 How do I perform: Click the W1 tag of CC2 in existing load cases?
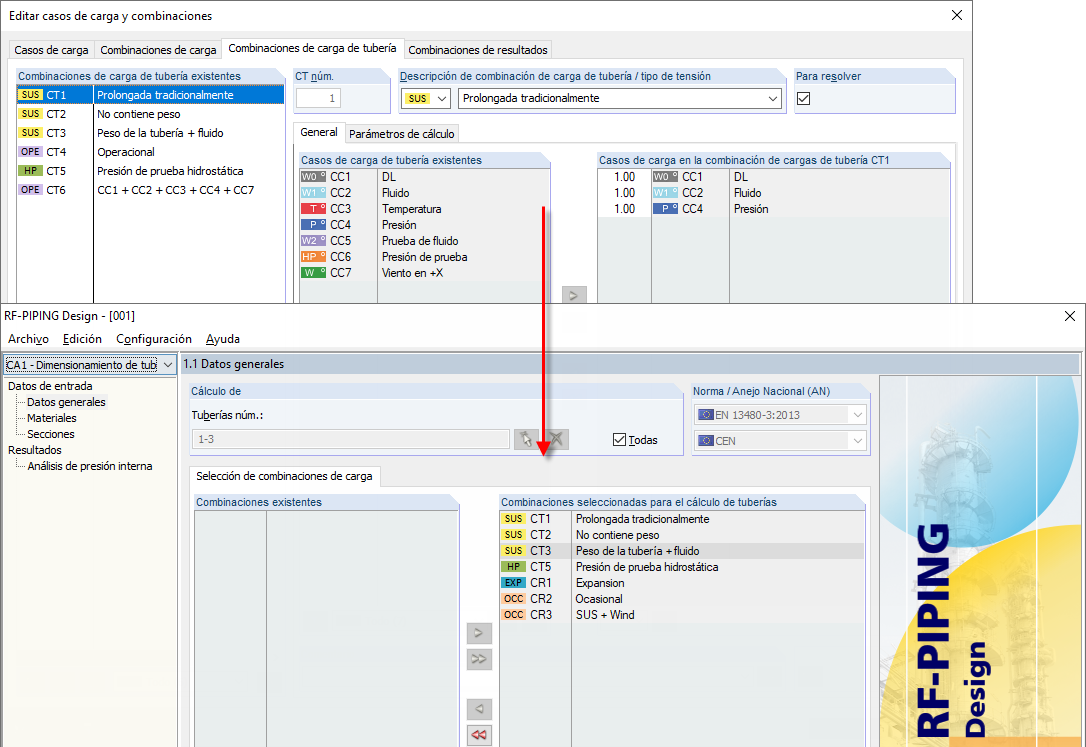pyautogui.click(x=313, y=192)
